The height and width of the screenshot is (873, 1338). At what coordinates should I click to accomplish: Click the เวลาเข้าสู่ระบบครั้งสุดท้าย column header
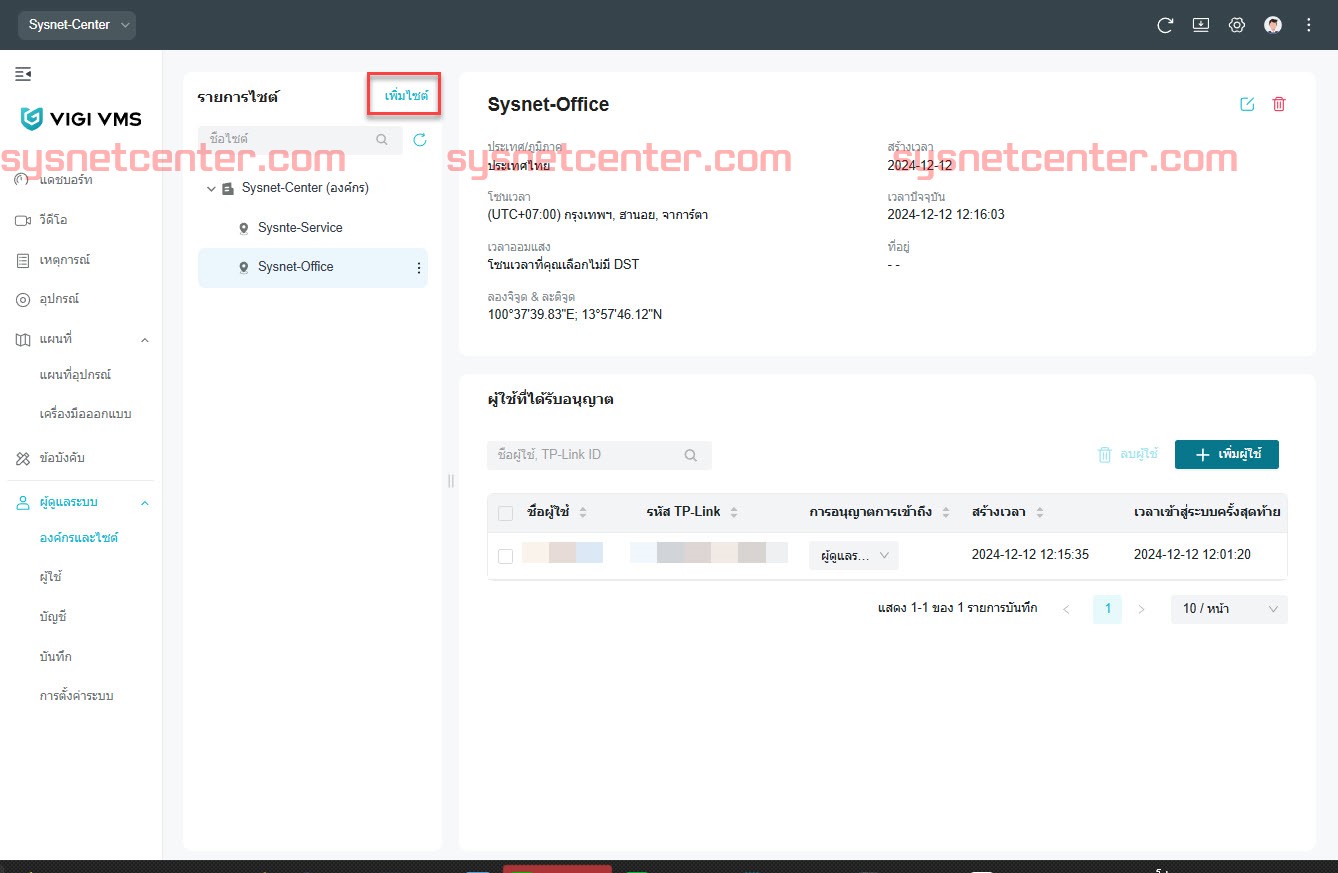coord(1207,512)
